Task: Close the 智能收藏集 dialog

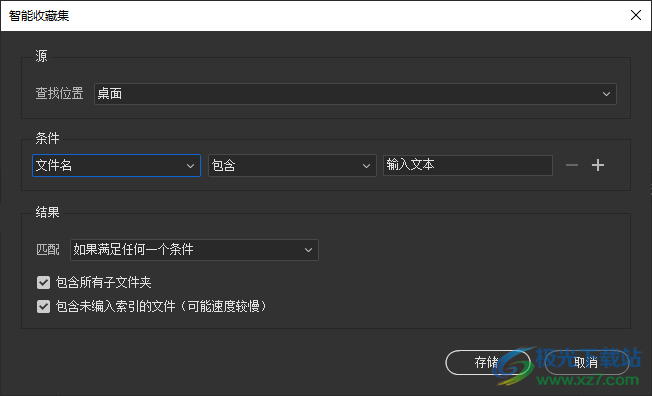Action: tap(635, 15)
